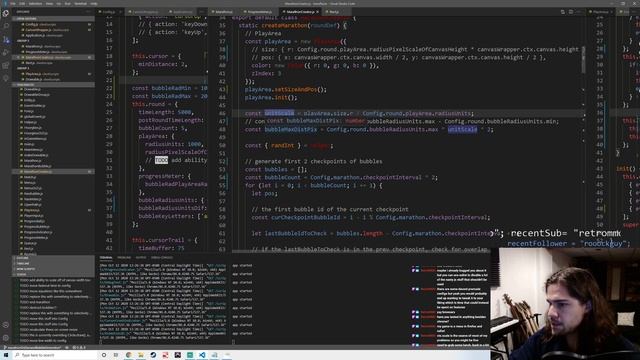The width and height of the screenshot is (640, 360).
Task: Open the Manage gear icon in activity bar
Action: (x=6, y=338)
